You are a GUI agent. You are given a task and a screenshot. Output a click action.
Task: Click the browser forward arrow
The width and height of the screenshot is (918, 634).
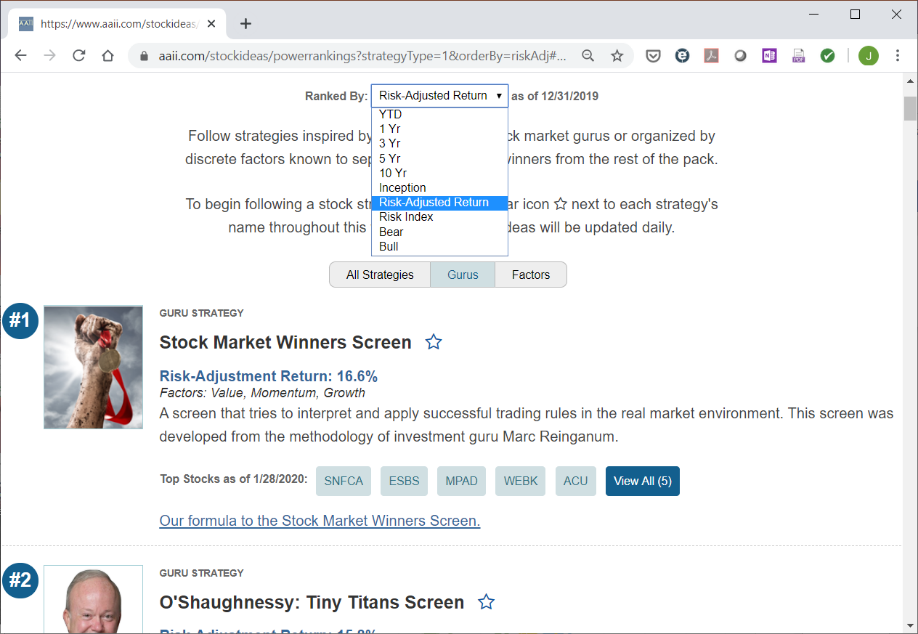tap(50, 56)
